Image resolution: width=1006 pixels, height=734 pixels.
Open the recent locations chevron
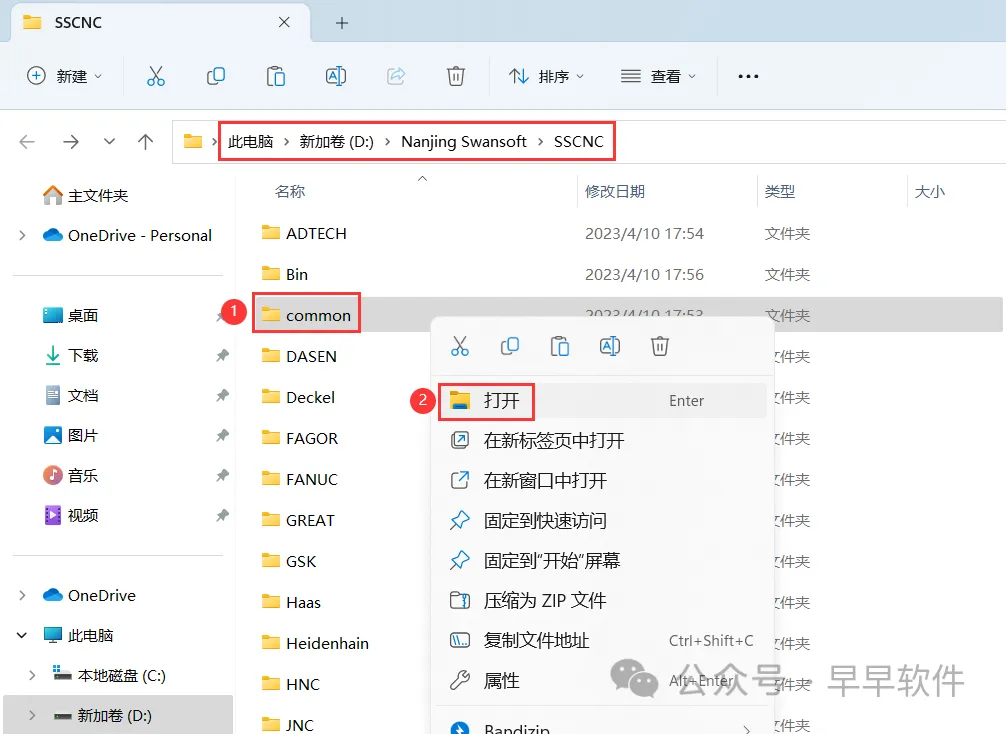(x=110, y=141)
